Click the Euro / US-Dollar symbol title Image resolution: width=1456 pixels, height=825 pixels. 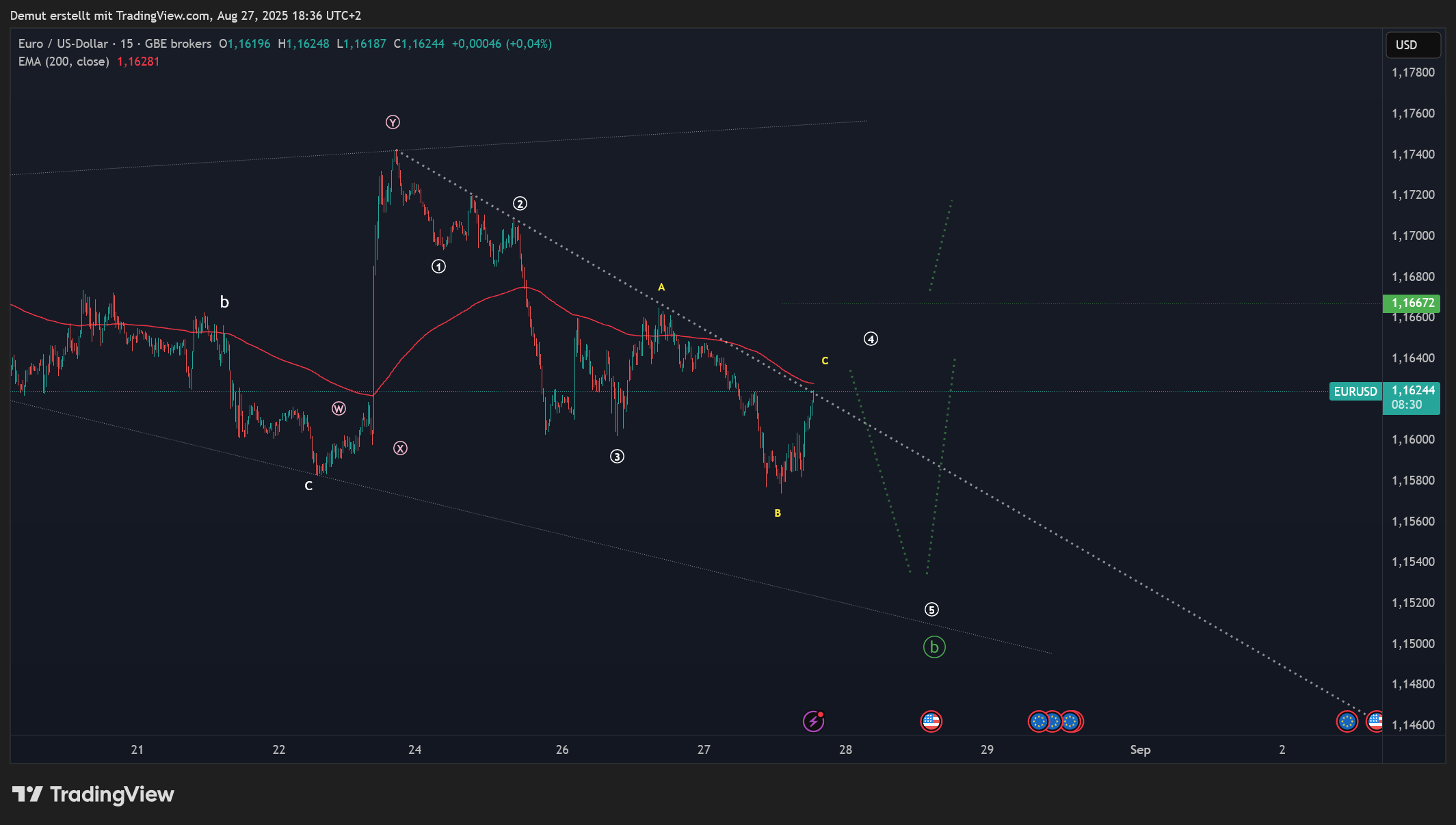63,44
